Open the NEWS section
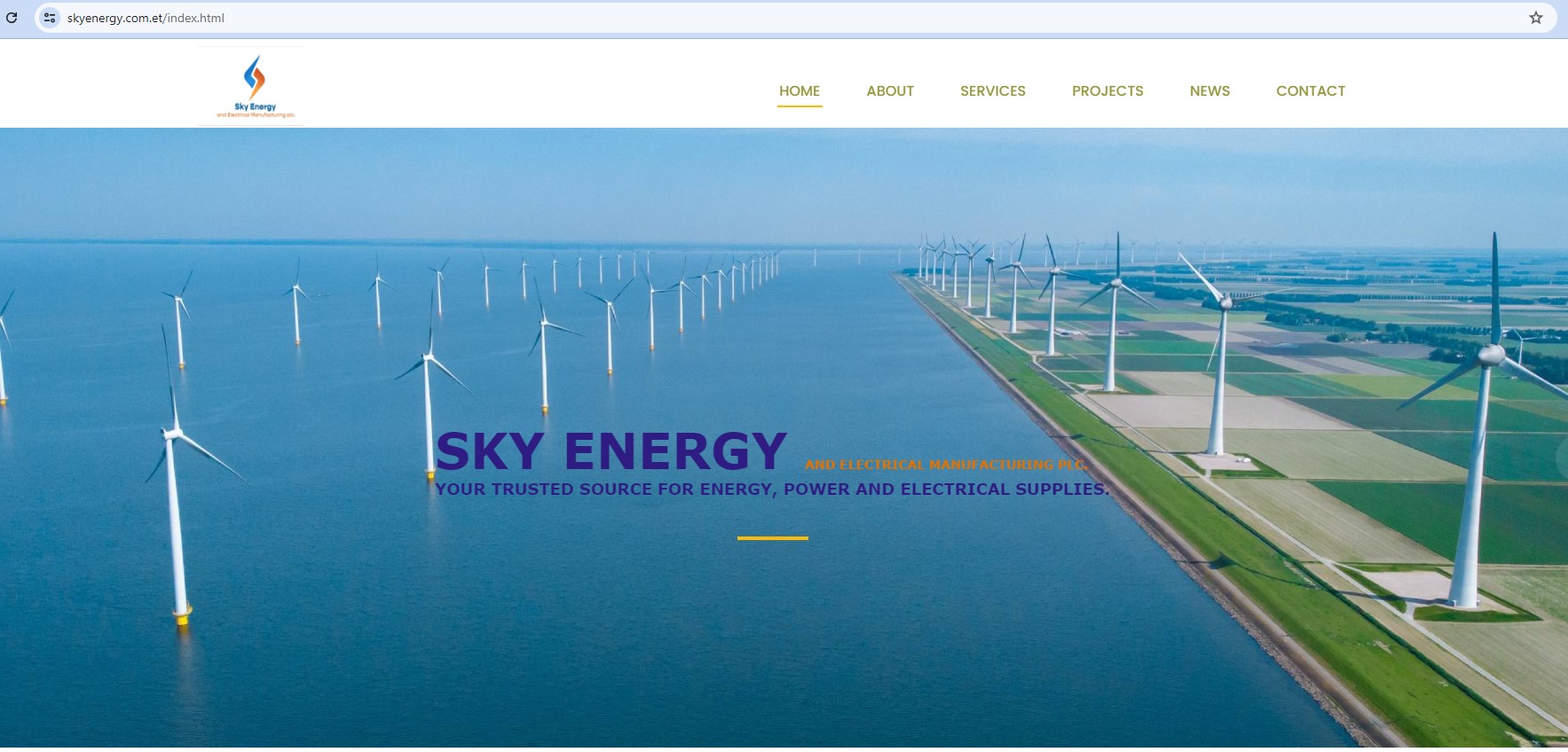Image resolution: width=1568 pixels, height=752 pixels. pos(1209,90)
